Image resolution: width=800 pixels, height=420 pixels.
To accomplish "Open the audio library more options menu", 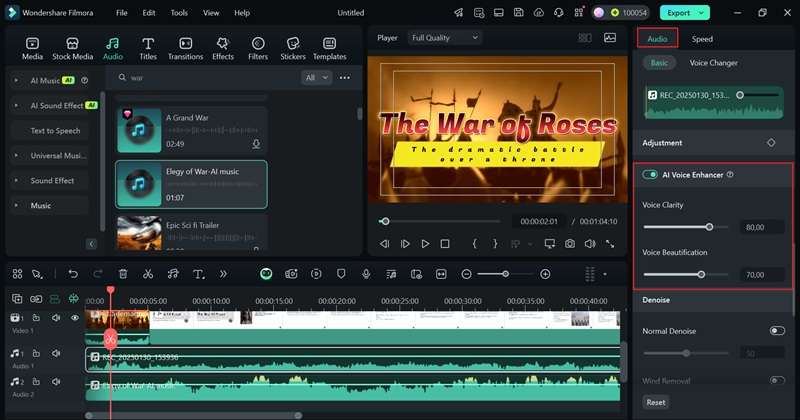I will click(x=345, y=78).
